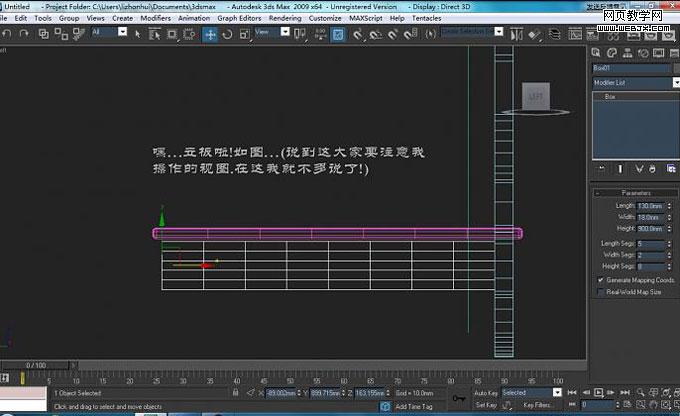Undo the last action
The image size is (680, 416).
tap(7, 34)
